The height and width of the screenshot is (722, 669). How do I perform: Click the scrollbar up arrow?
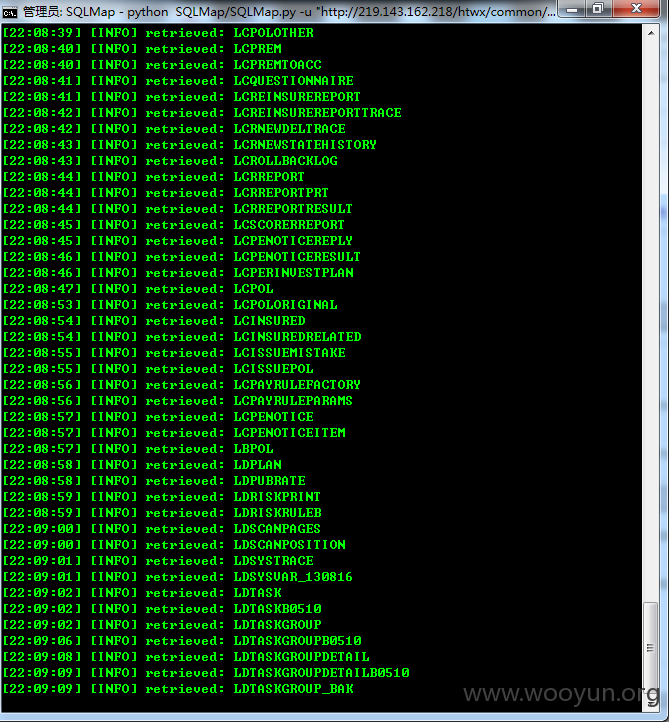pos(651,33)
